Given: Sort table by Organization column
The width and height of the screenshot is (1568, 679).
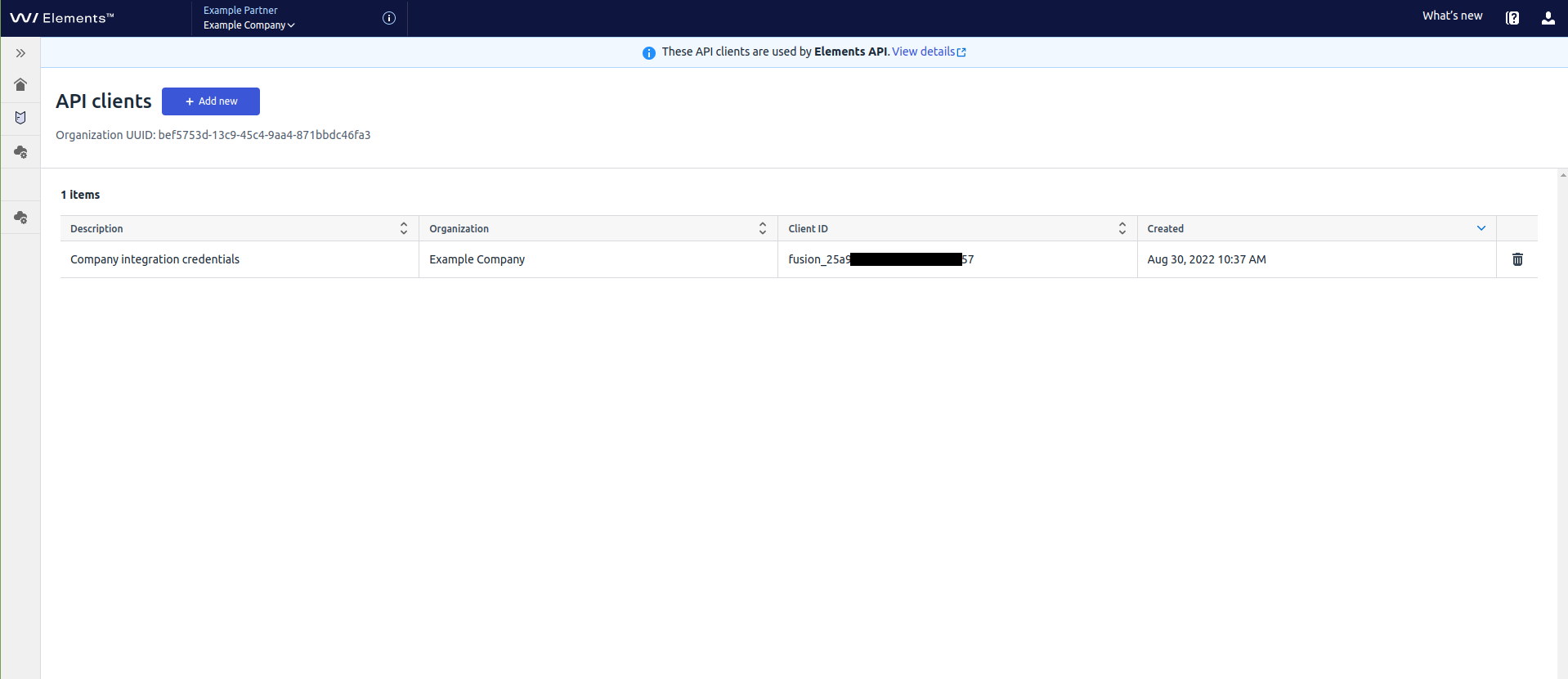Looking at the screenshot, I should click(x=762, y=228).
